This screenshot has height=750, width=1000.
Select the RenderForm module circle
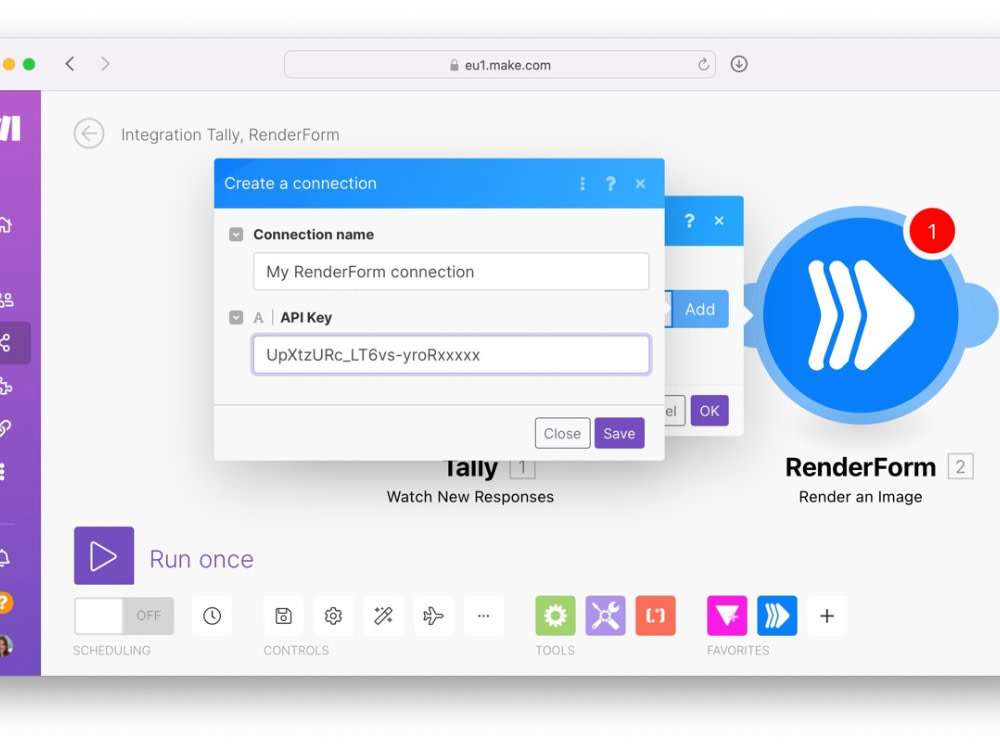(860, 314)
